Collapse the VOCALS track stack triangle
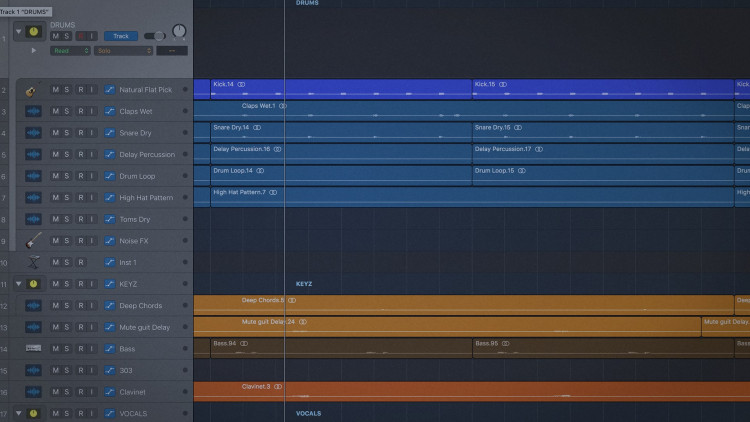 [x=19, y=413]
